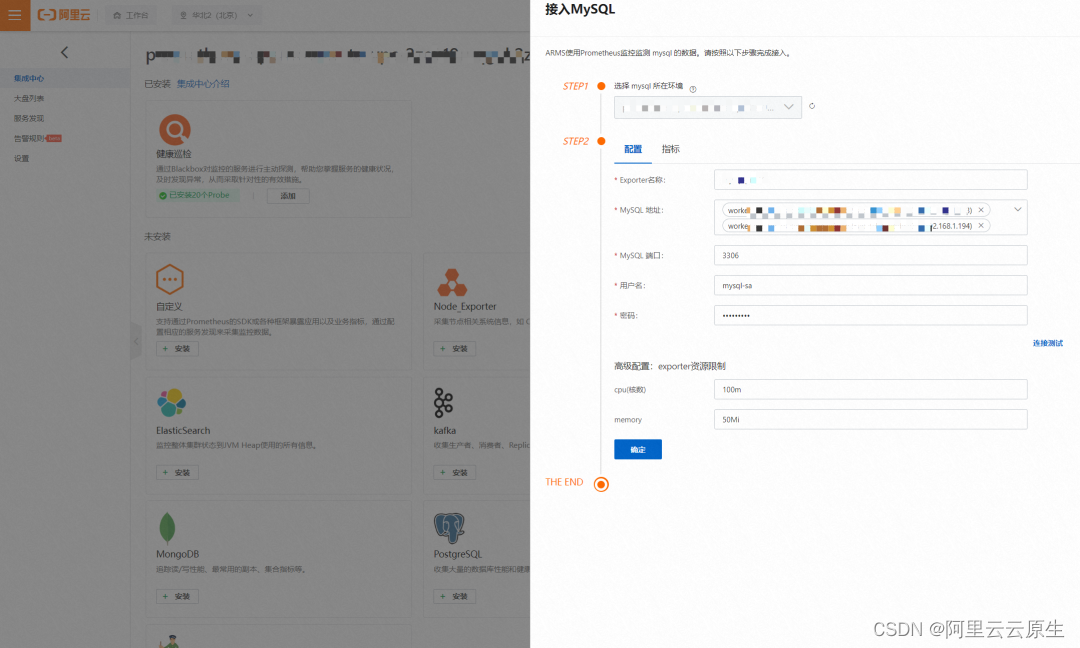Viewport: 1080px width, 648px height.
Task: Click the PostgreSQL elephant icon
Action: 449,528
